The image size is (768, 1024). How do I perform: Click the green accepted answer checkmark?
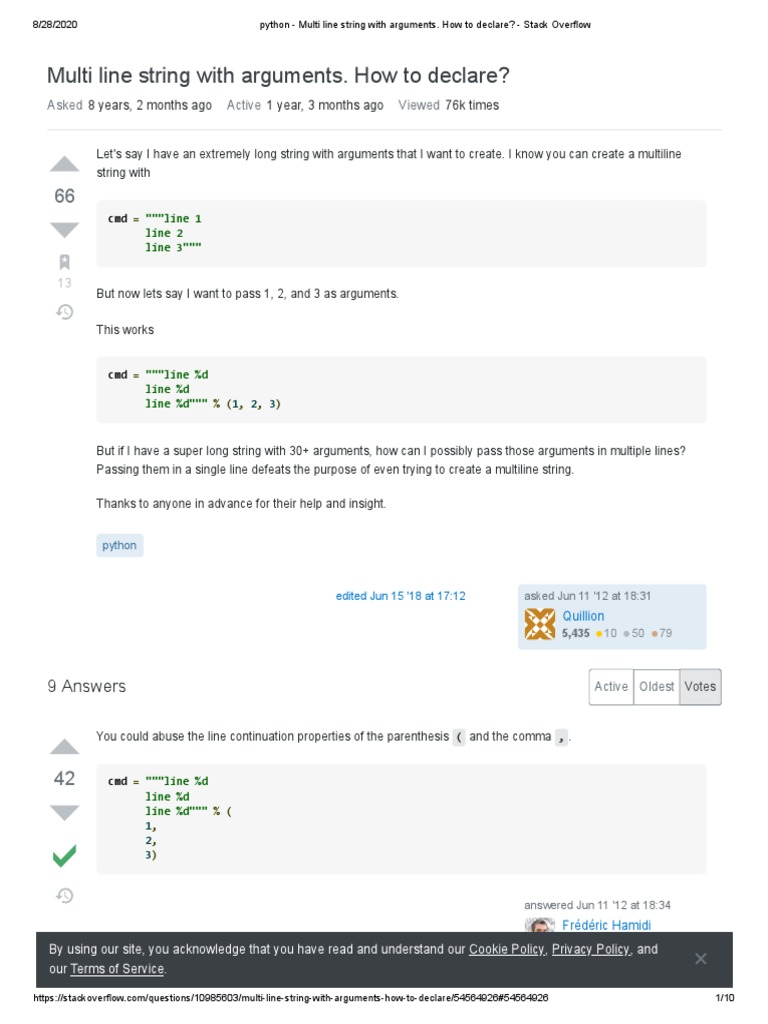click(64, 856)
